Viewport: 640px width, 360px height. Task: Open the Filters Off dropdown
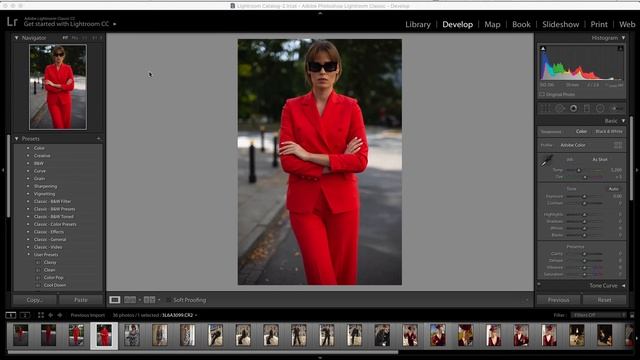coord(598,315)
